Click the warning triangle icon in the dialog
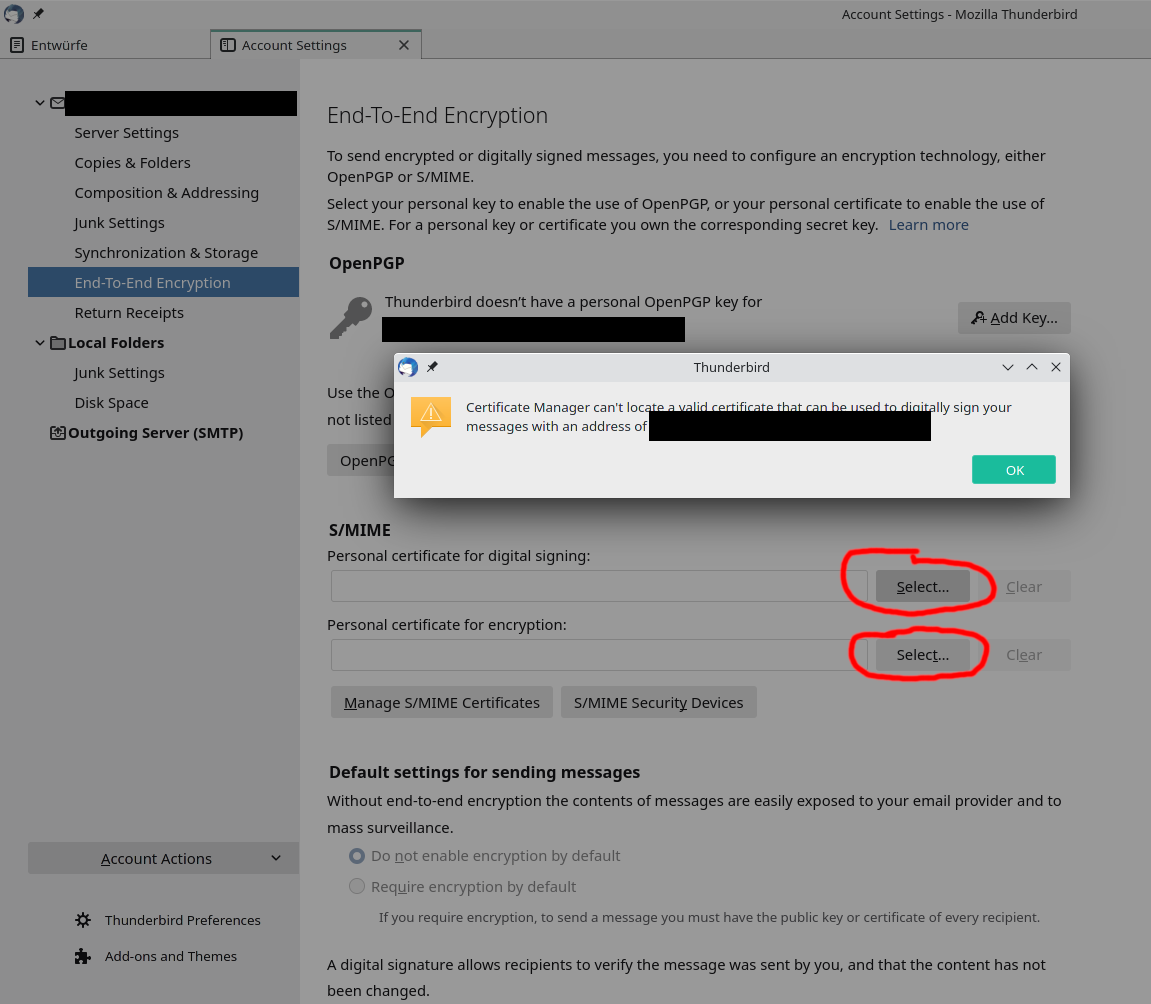 pos(430,416)
